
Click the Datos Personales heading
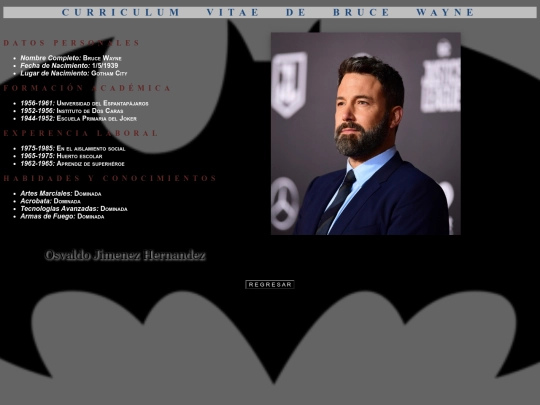pos(72,43)
